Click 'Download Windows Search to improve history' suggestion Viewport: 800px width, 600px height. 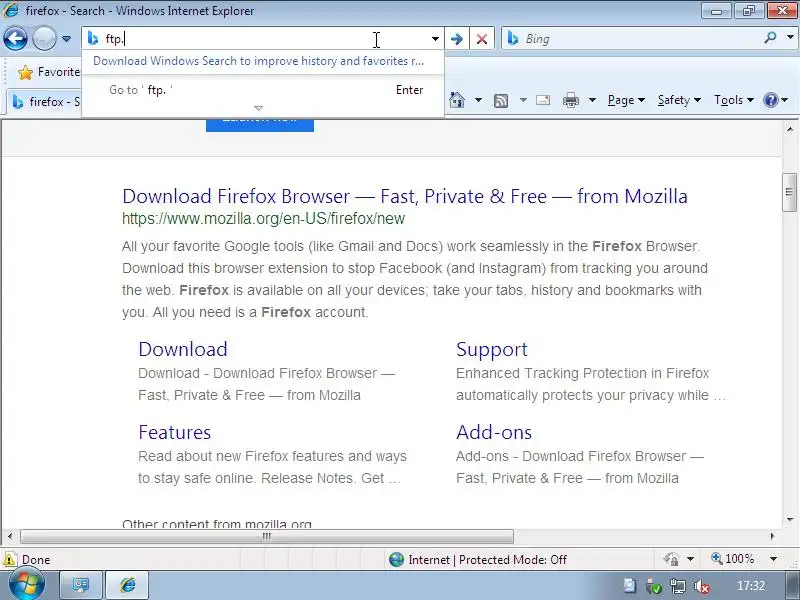[x=258, y=61]
